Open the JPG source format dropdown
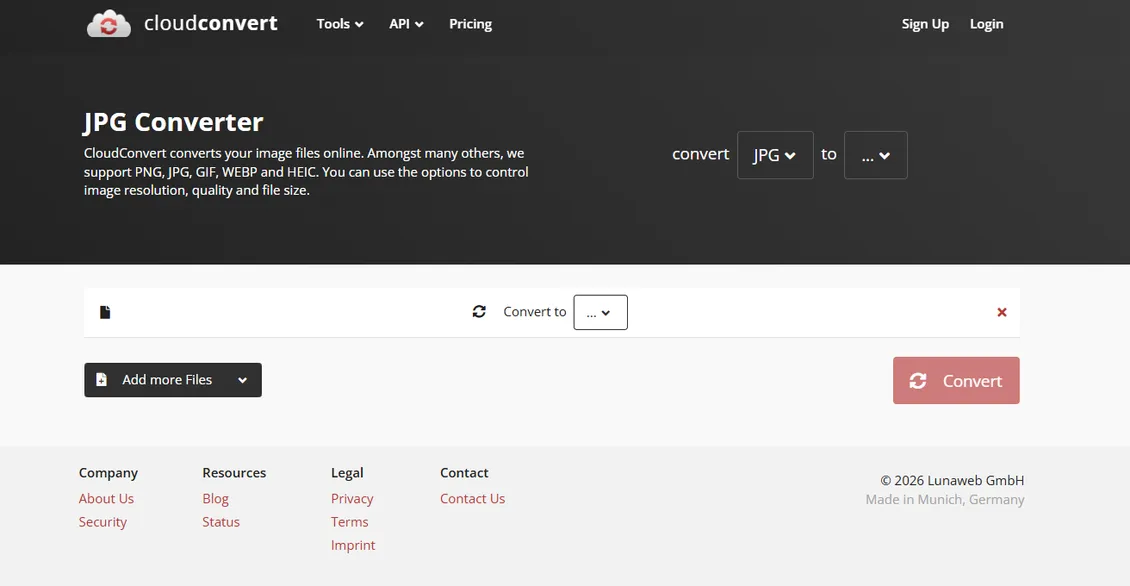 [775, 155]
